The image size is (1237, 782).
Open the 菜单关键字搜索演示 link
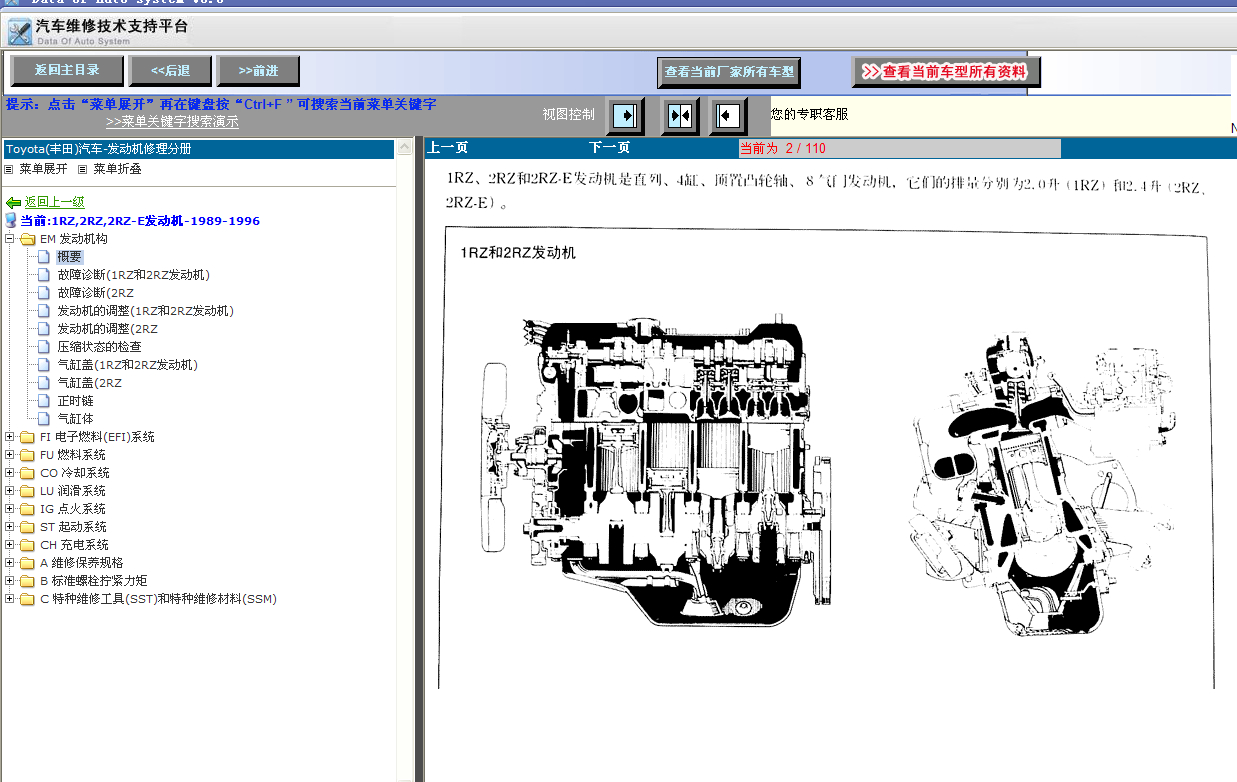click(172, 122)
